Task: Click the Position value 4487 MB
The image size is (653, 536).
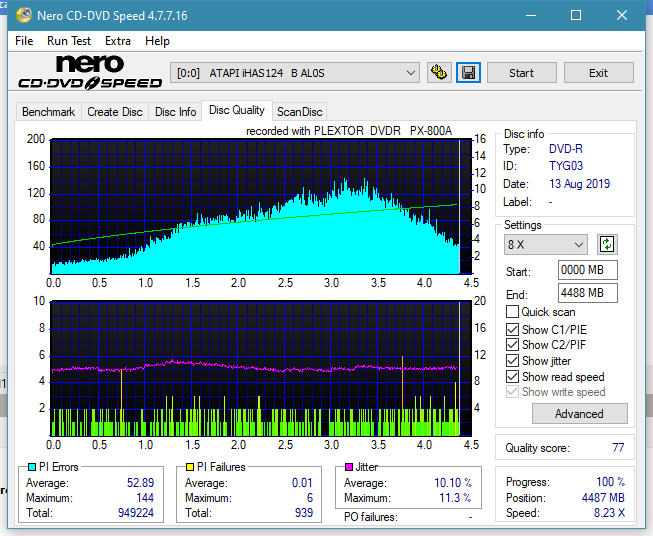Action: tap(603, 498)
